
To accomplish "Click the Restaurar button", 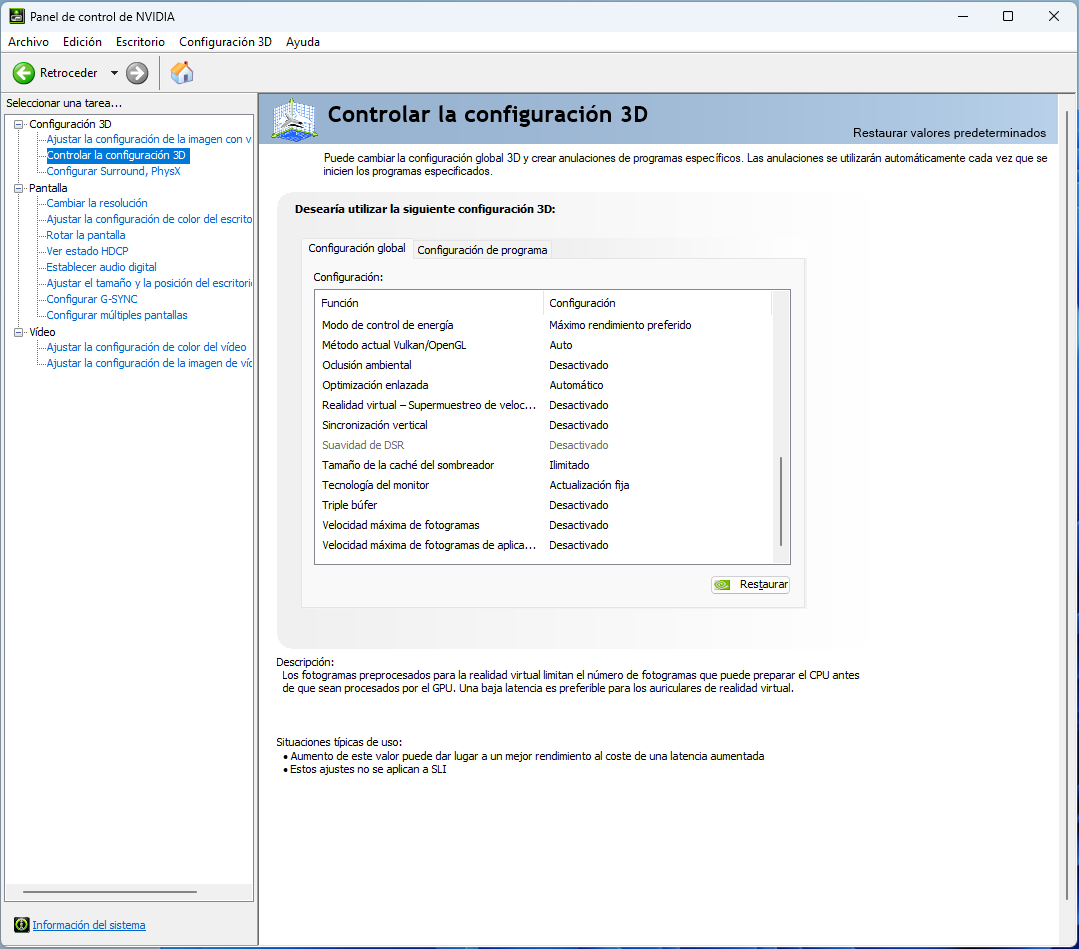I will pyautogui.click(x=750, y=584).
